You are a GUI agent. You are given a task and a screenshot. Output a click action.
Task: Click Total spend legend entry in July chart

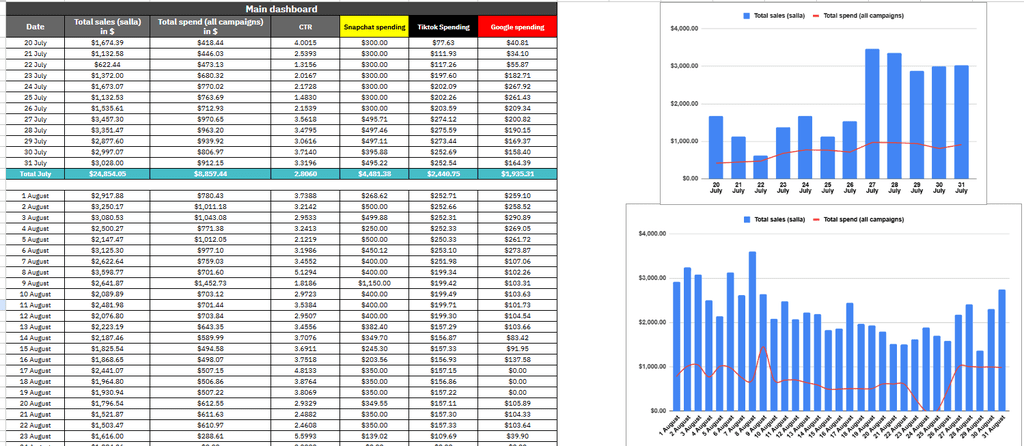click(869, 17)
